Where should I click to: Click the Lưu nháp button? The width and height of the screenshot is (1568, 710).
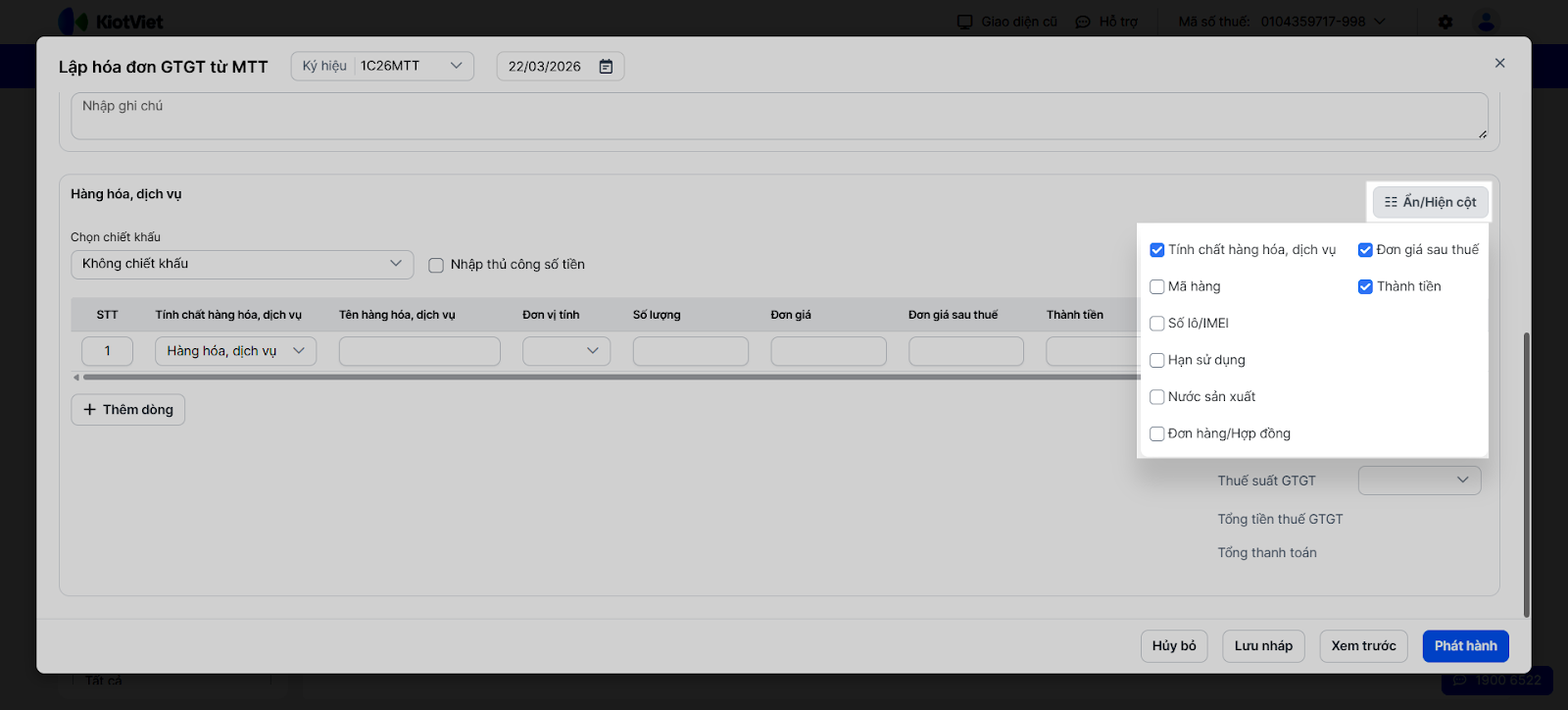pyautogui.click(x=1263, y=646)
